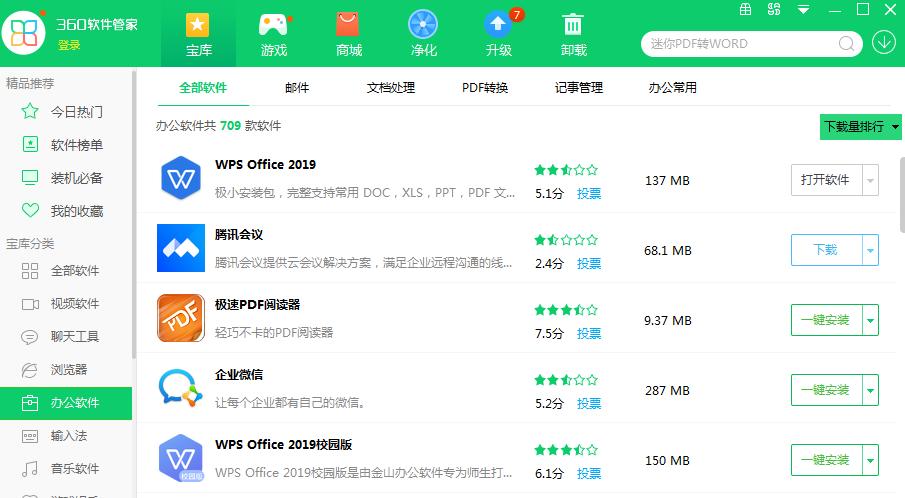905x498 pixels.
Task: Click 下载 for 腾讯会议
Action: 827,250
